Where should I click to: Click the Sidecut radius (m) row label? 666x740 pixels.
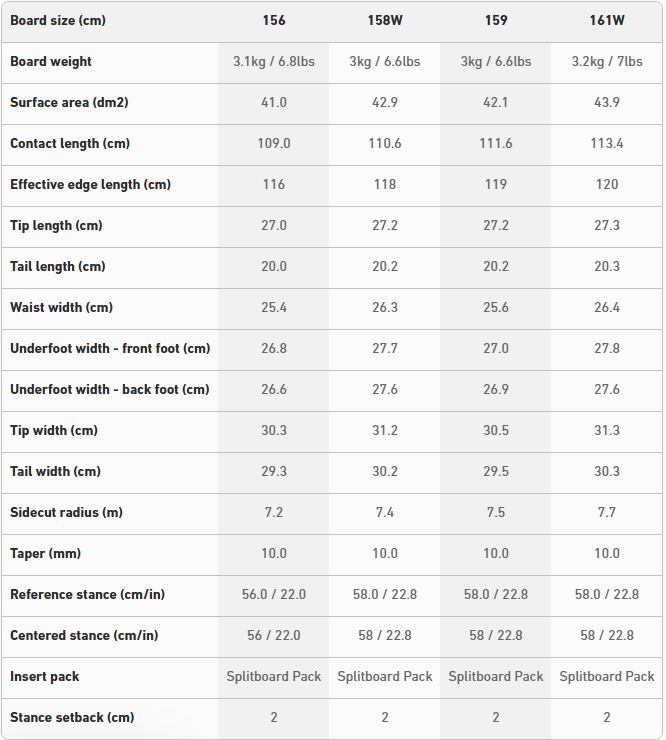tap(66, 512)
